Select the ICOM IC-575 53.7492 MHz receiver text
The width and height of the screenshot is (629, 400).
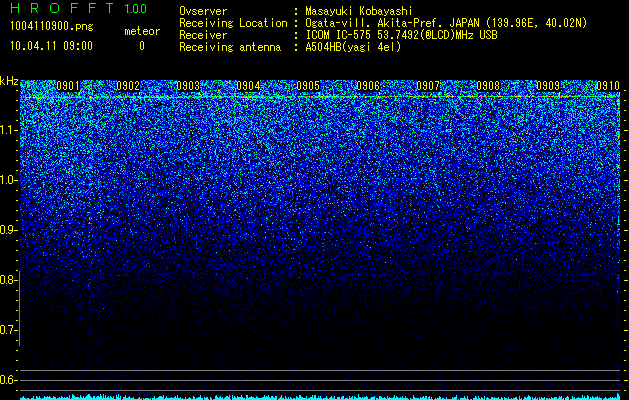tap(401, 35)
